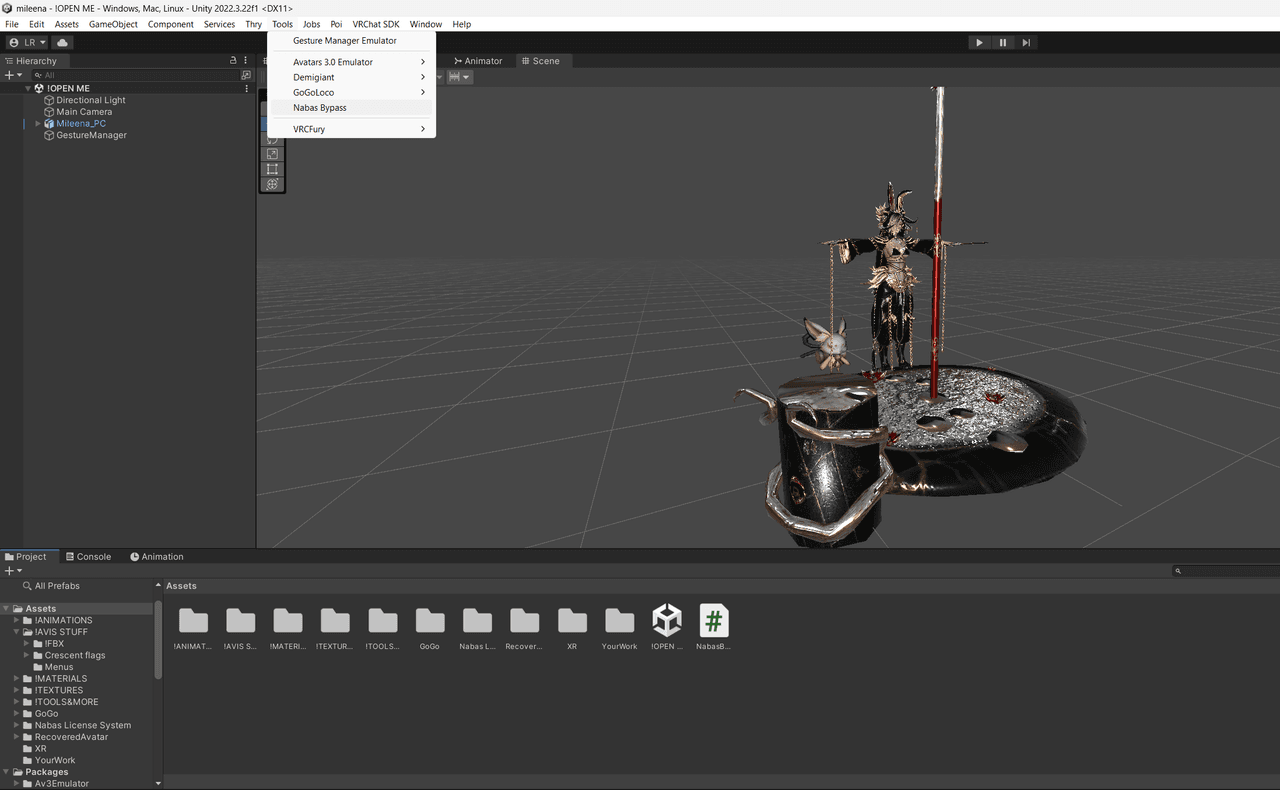Expand the Mileena_PC object
Screen dimensions: 1280x790
pyautogui.click(x=38, y=124)
